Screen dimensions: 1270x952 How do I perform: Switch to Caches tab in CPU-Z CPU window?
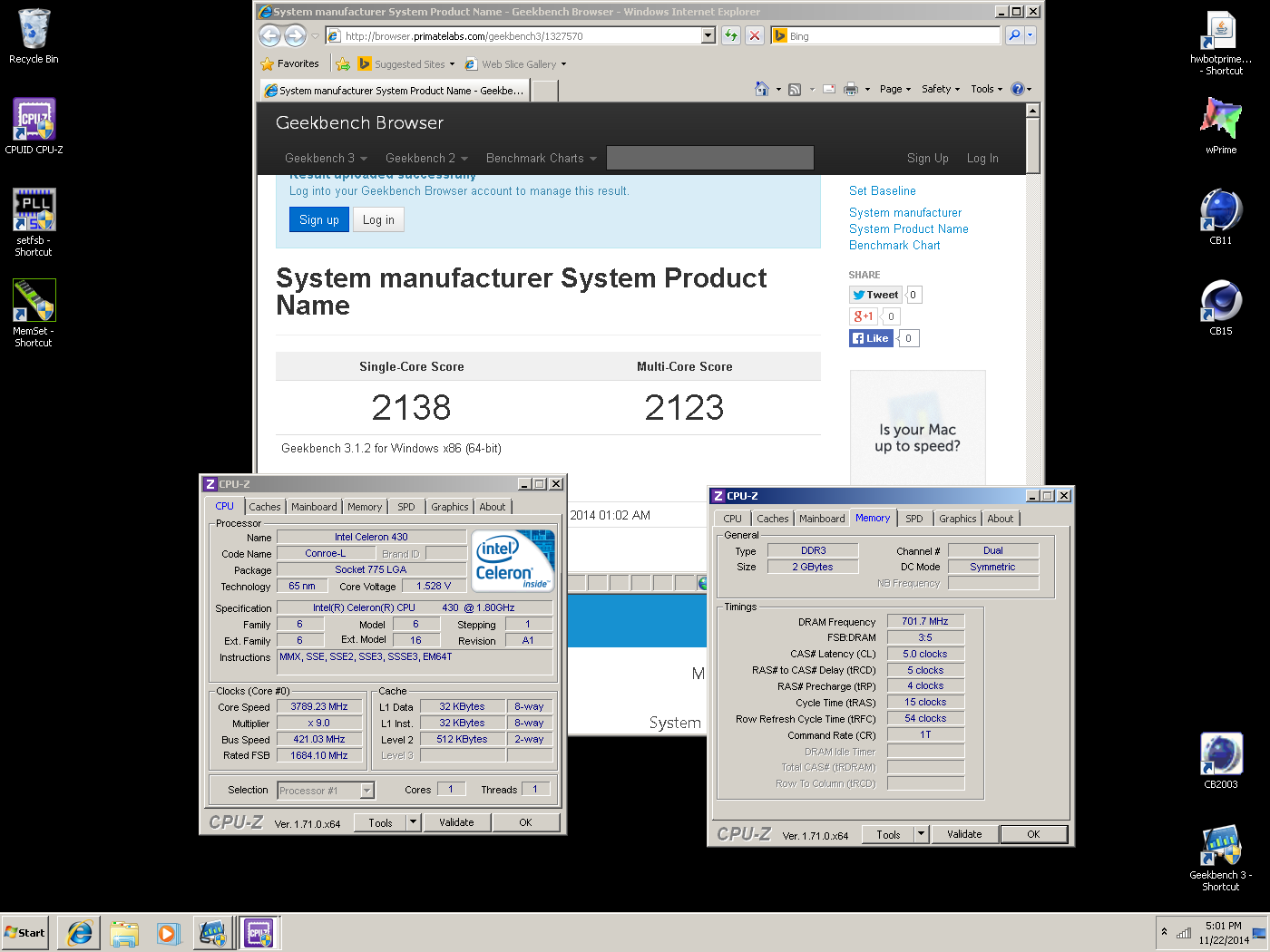pos(265,507)
